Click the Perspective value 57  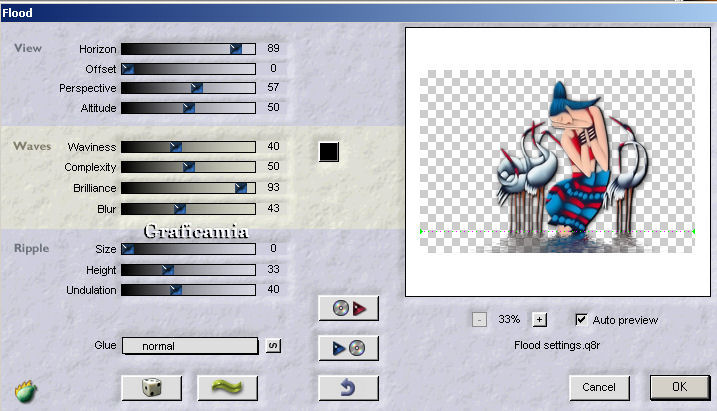point(273,87)
